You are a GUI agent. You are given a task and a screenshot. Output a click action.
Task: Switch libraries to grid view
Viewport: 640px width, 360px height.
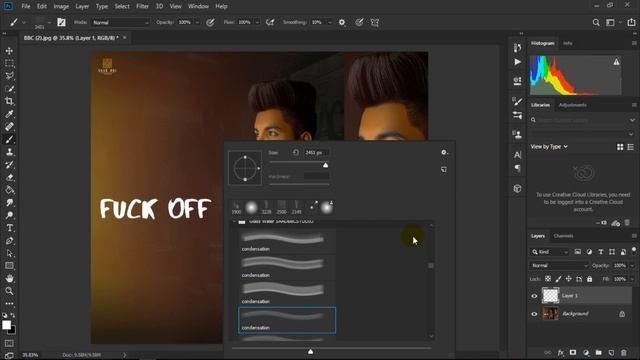pos(620,147)
